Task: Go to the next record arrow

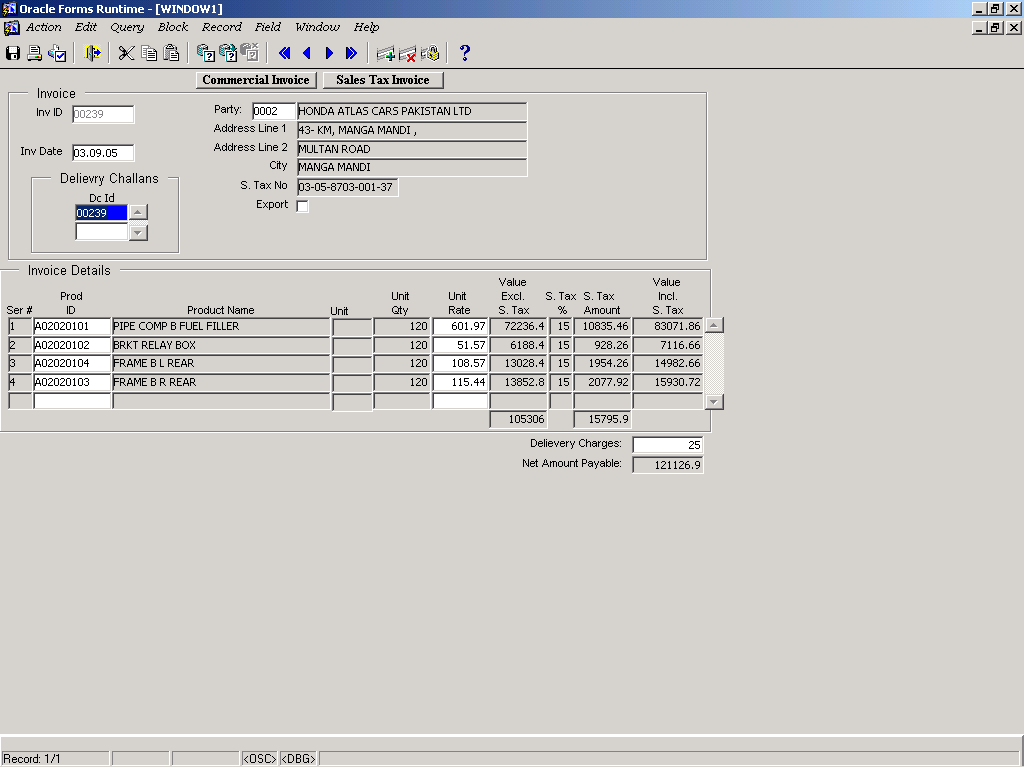Action: [x=329, y=53]
